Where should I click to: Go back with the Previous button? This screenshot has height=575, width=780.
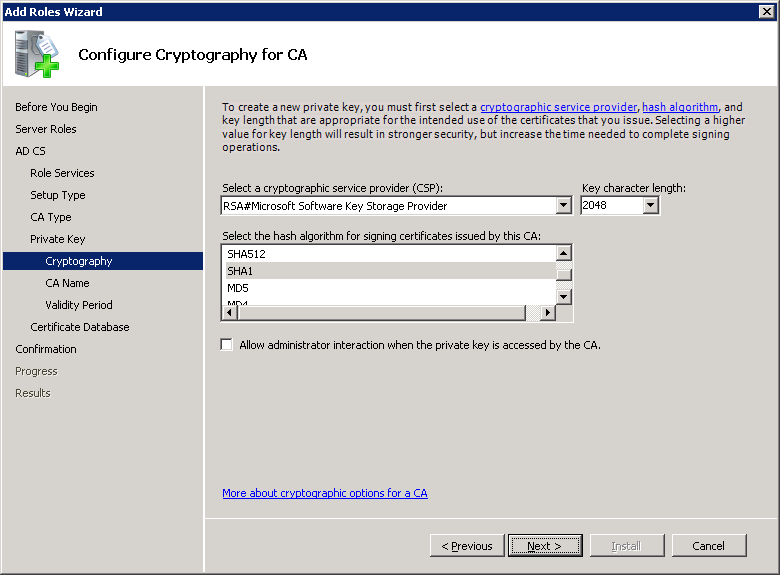[467, 546]
